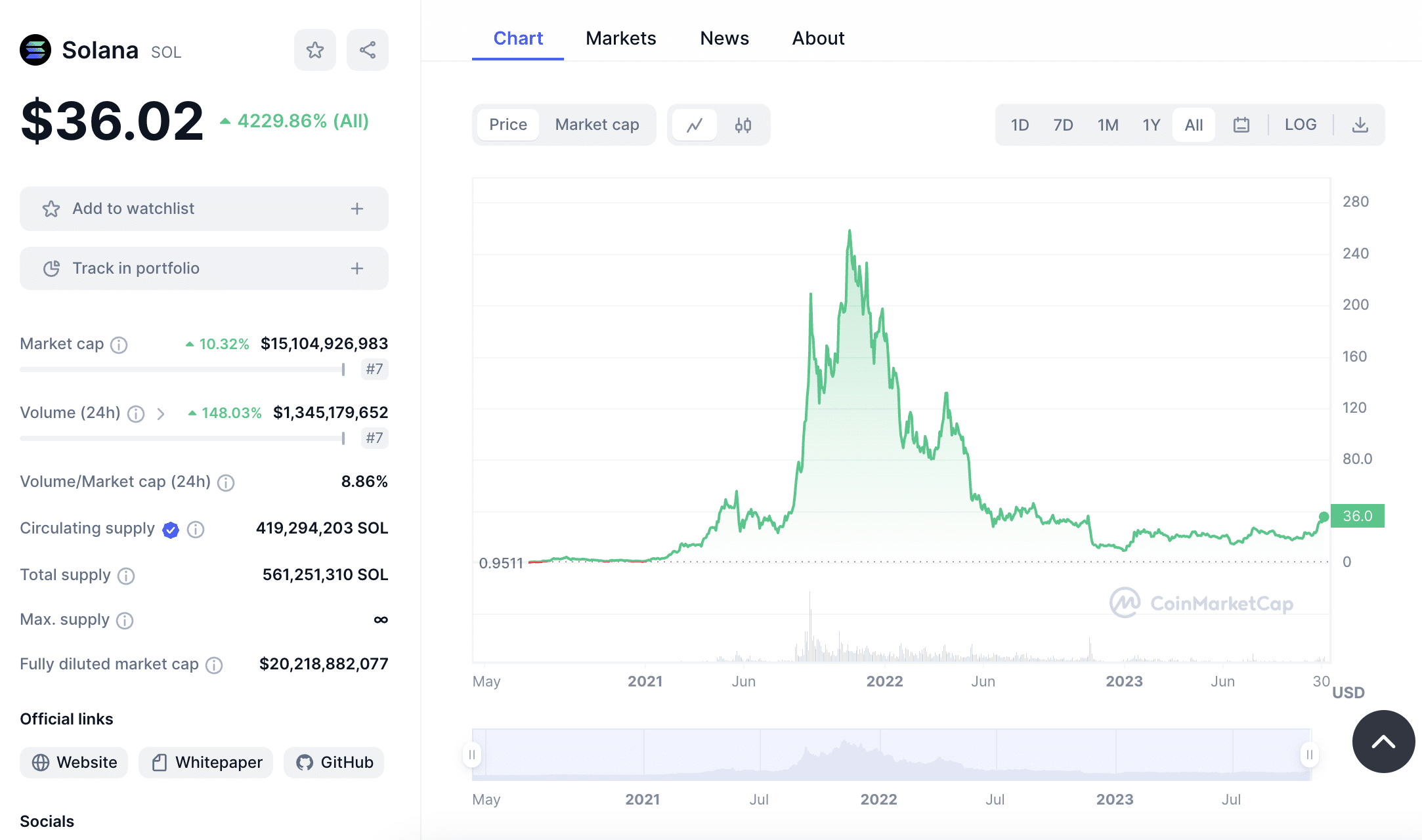Viewport: 1422px width, 840px height.
Task: Click Fully diluted market cap info icon
Action: click(214, 665)
